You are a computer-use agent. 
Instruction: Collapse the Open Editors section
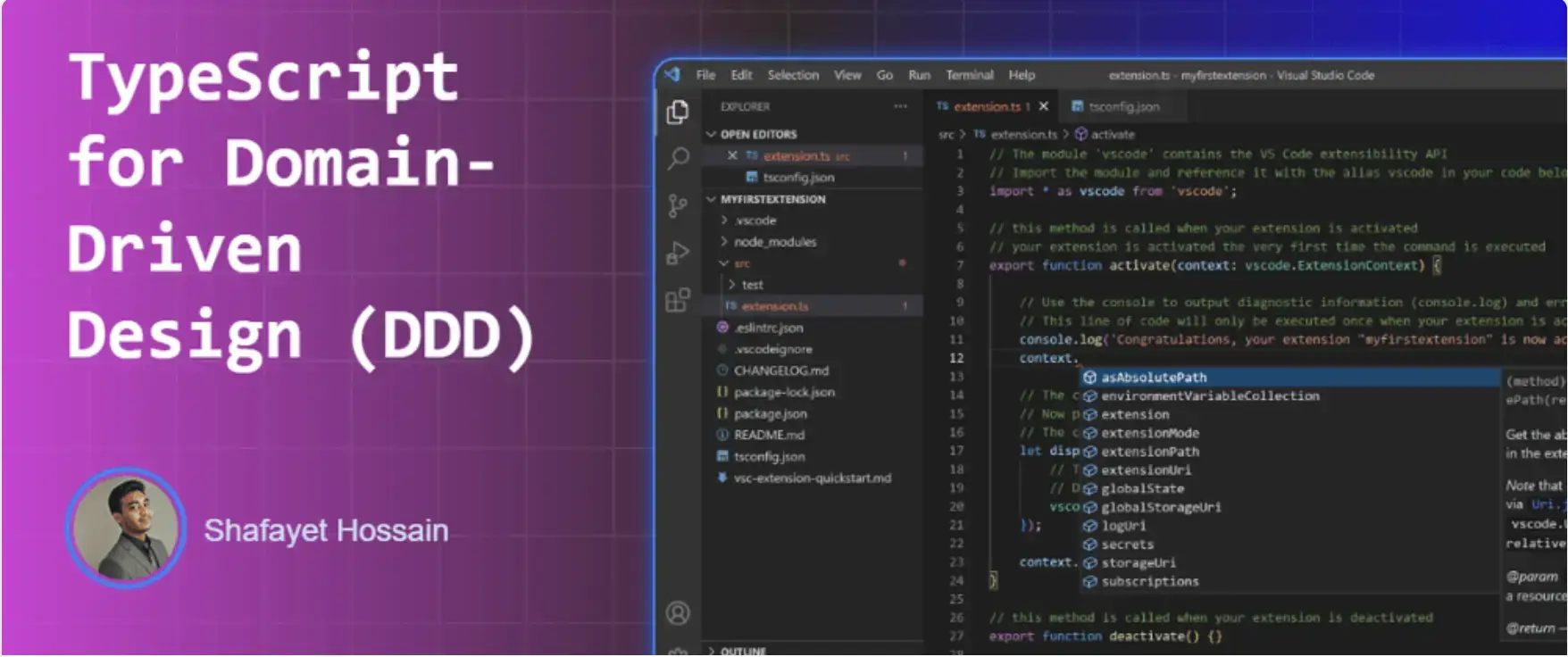pos(758,134)
